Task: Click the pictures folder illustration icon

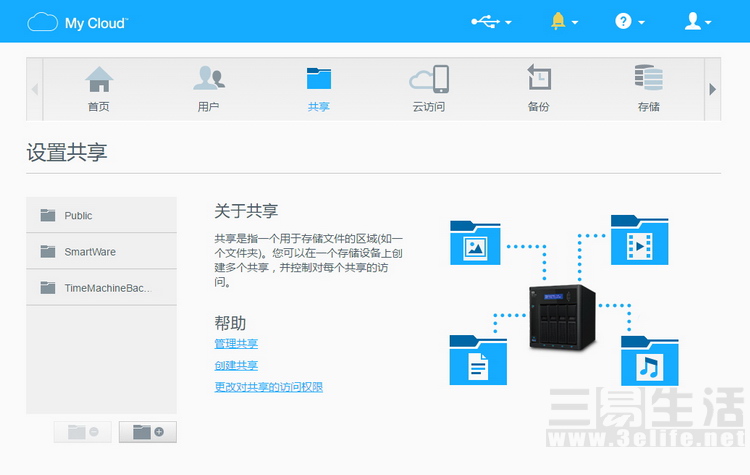Action: point(475,243)
